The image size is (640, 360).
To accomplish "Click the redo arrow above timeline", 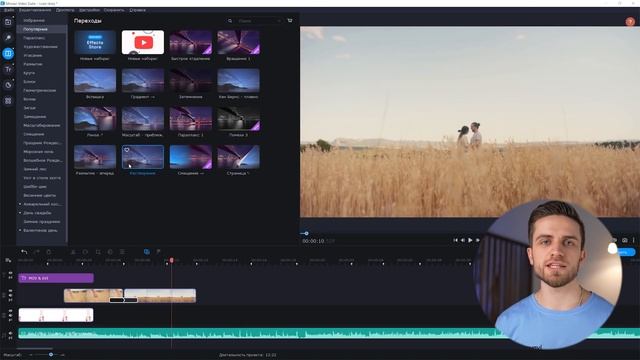I will tap(37, 252).
